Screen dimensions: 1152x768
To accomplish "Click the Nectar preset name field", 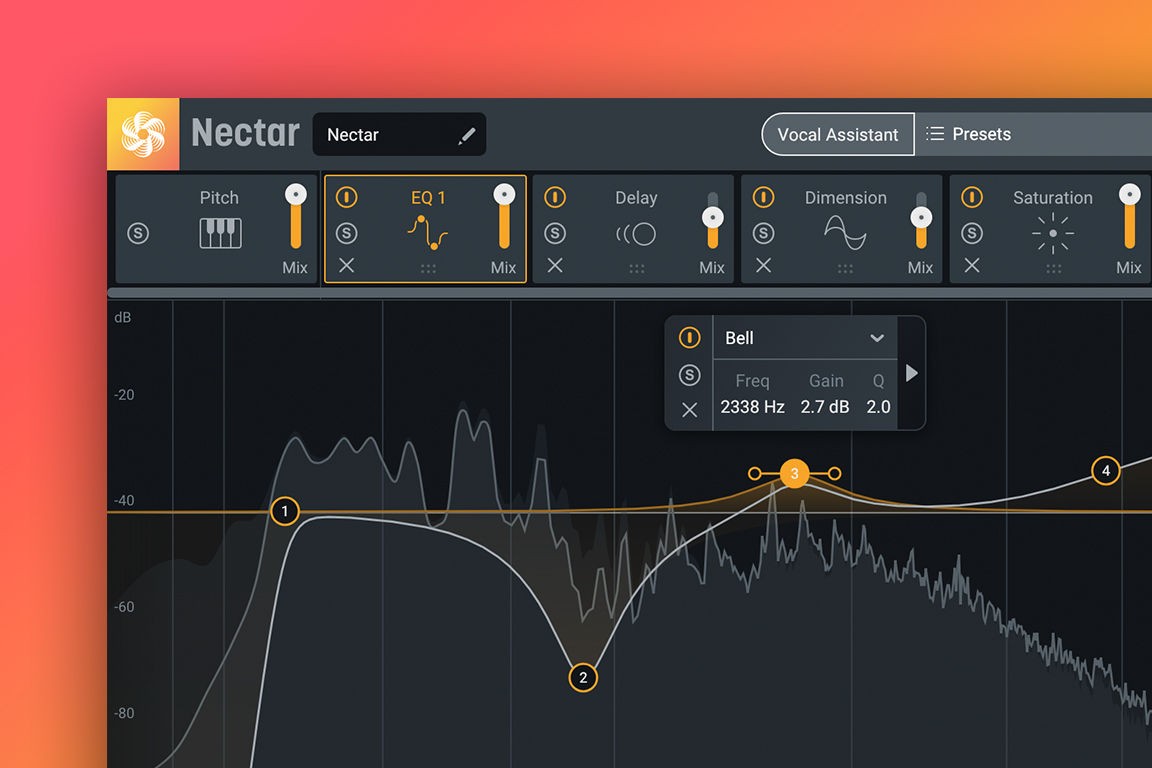I will point(399,134).
